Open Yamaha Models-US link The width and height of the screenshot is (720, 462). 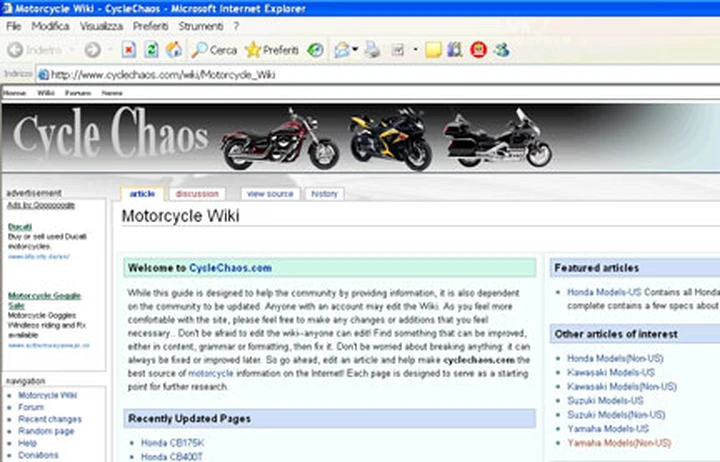click(608, 429)
